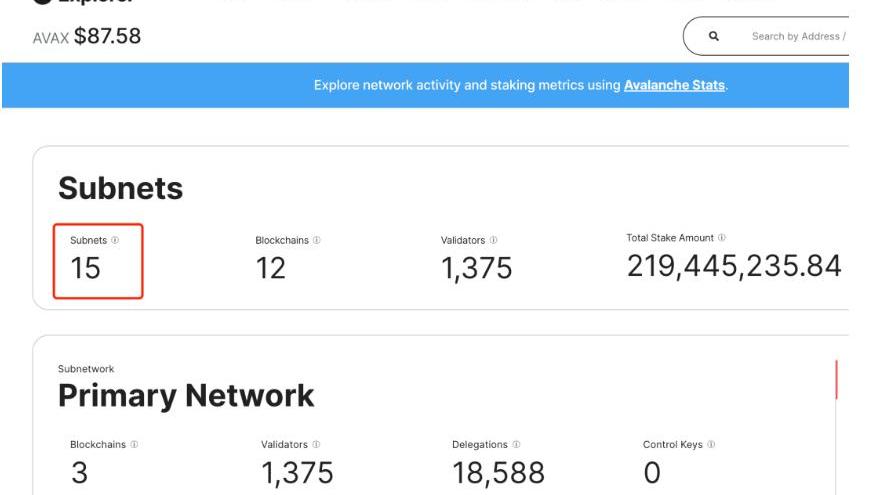Click the Primary Network heading
884x495 pixels.
point(186,396)
